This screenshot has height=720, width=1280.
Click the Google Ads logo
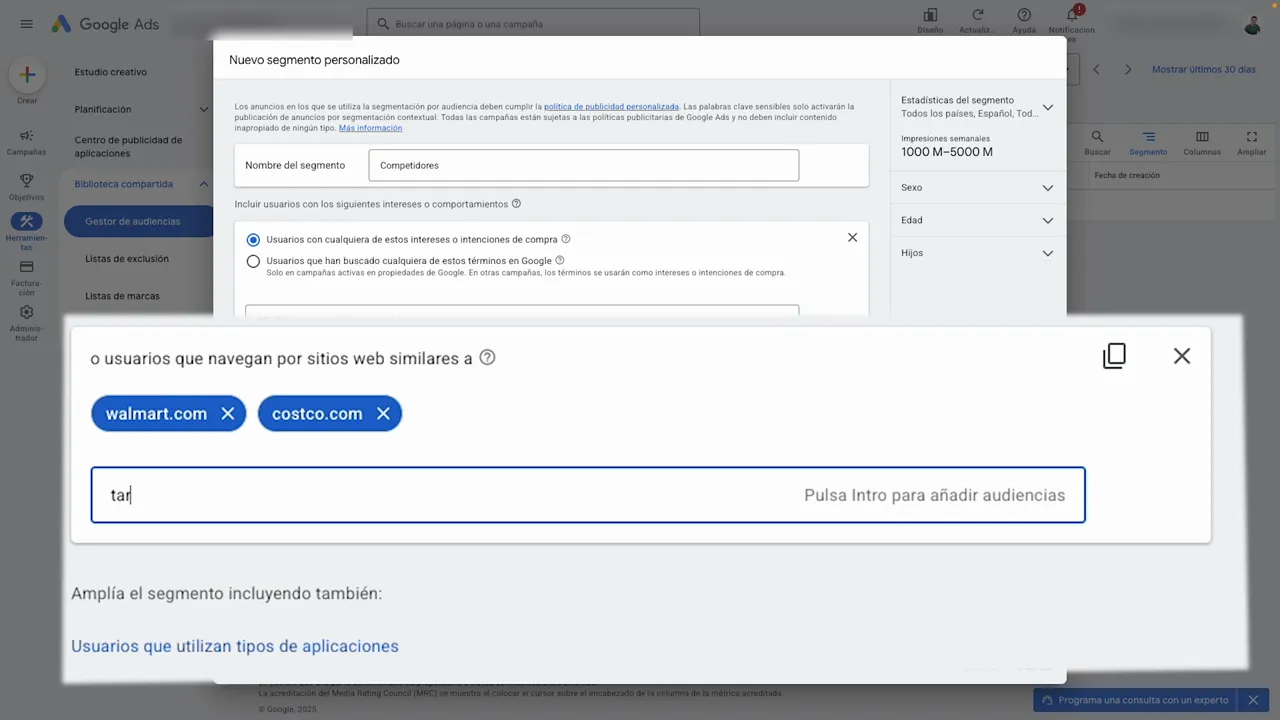tap(106, 24)
